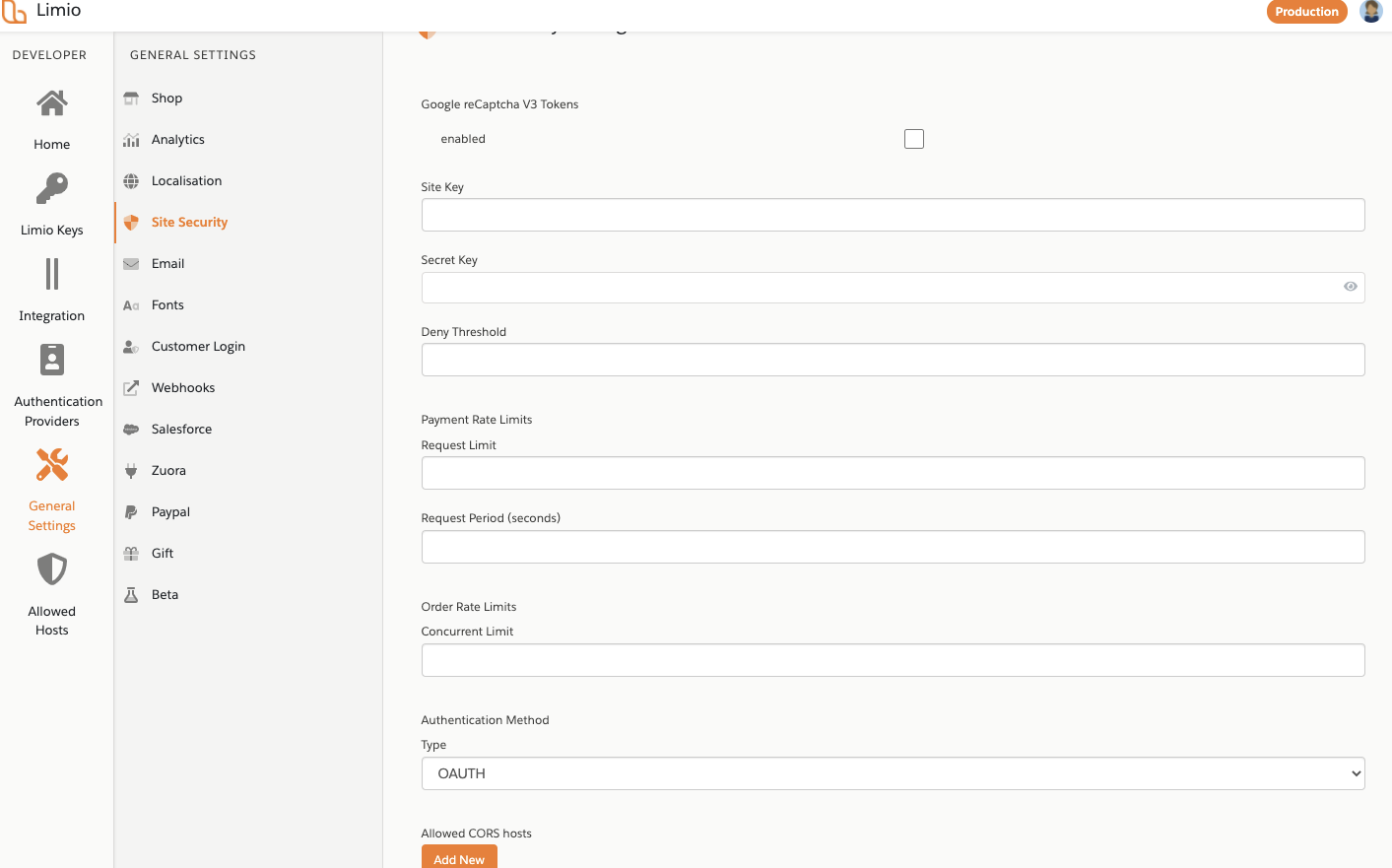
Task: Enable Google reCaptcha V3 checkbox
Action: pyautogui.click(x=914, y=139)
